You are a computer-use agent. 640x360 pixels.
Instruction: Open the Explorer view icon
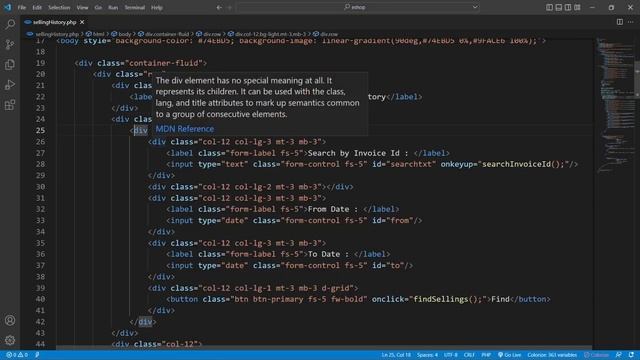[x=10, y=64]
